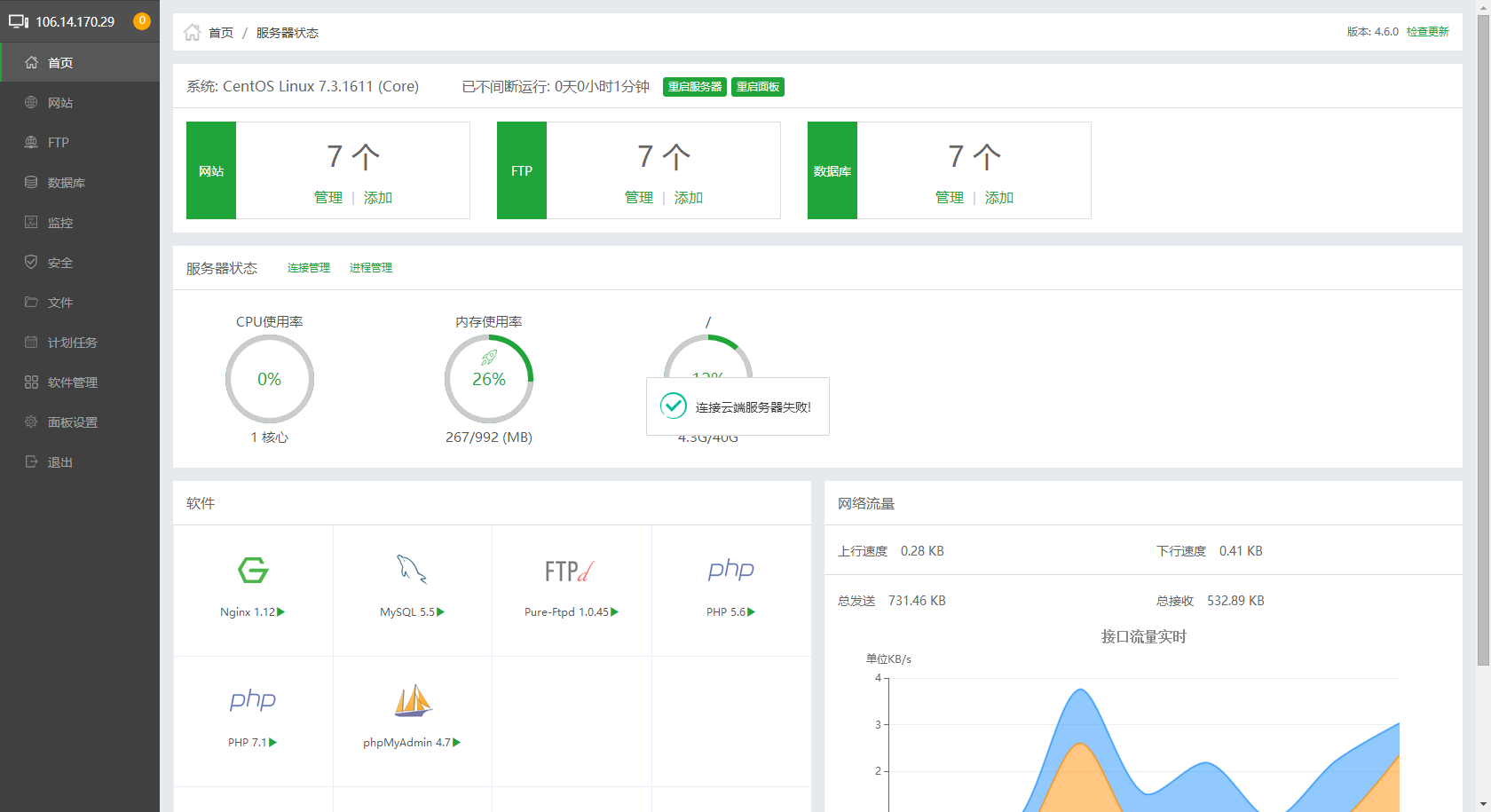Click 添加 under the FTP card
Image resolution: width=1491 pixels, height=812 pixels.
(689, 198)
